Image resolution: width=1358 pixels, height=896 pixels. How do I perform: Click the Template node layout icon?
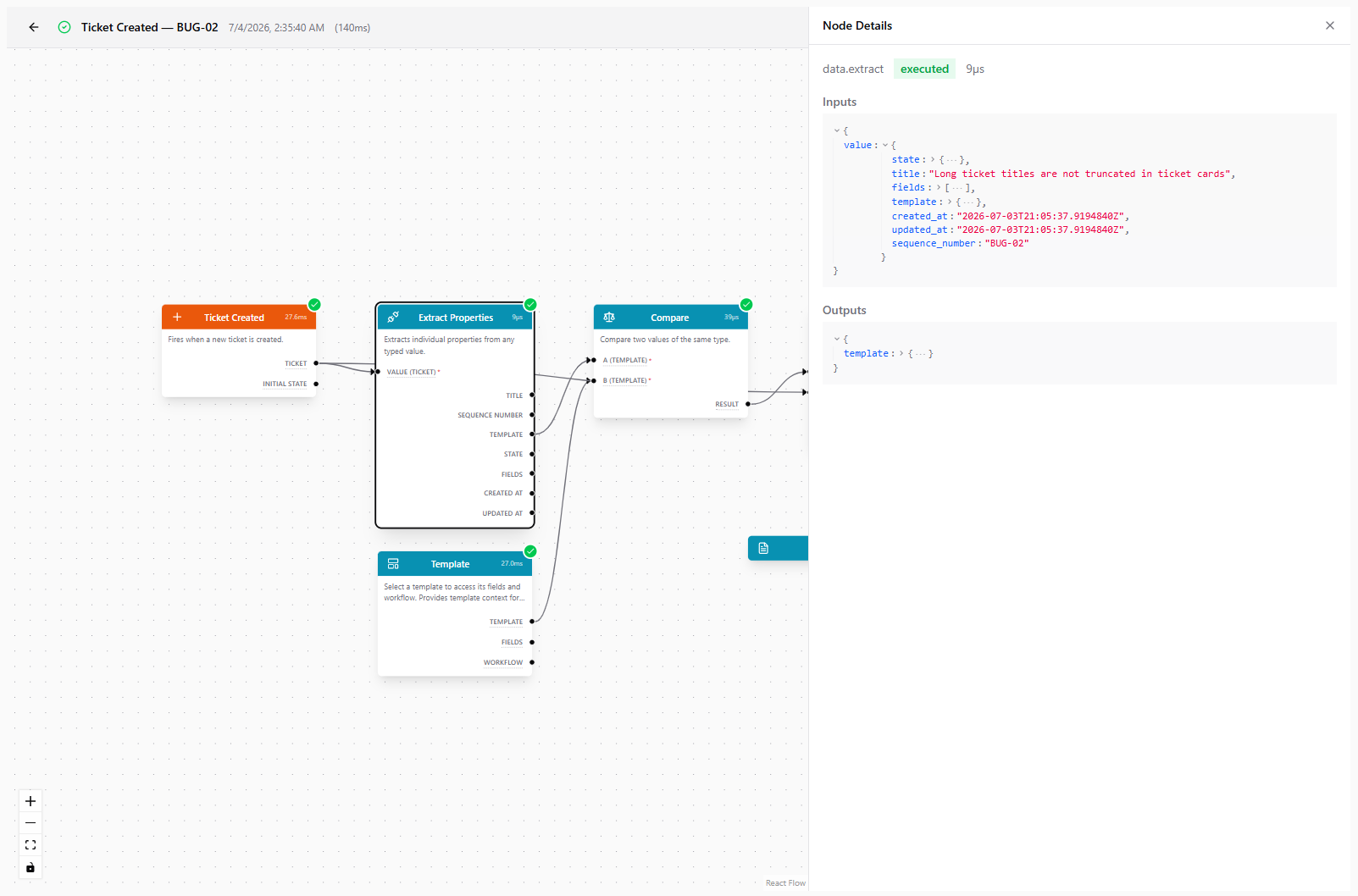[x=393, y=564]
